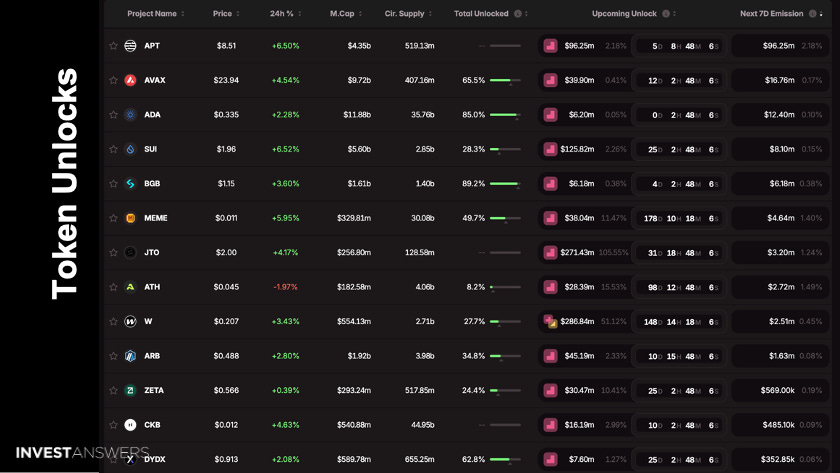Click the ADA token logo icon
The width and height of the screenshot is (840, 473).
pyautogui.click(x=130, y=115)
